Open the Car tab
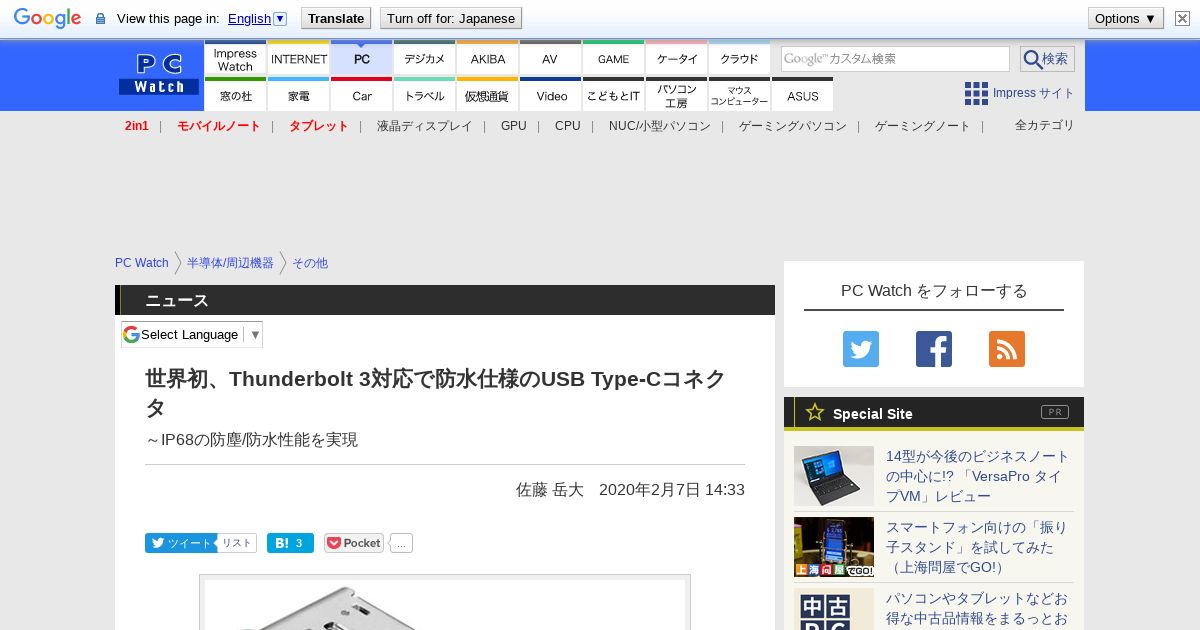 pyautogui.click(x=362, y=95)
